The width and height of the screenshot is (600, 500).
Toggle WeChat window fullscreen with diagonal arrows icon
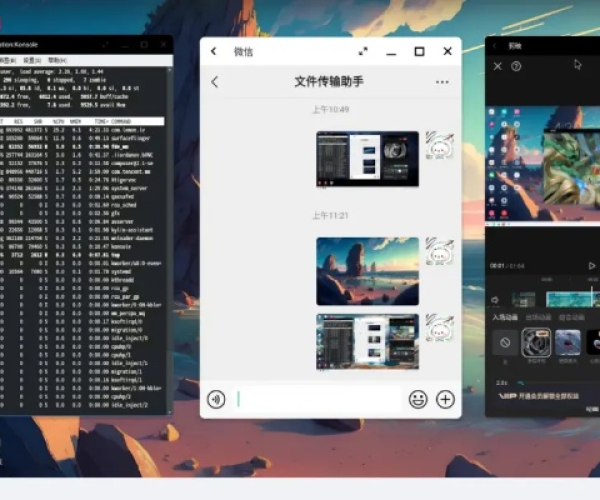click(x=363, y=51)
